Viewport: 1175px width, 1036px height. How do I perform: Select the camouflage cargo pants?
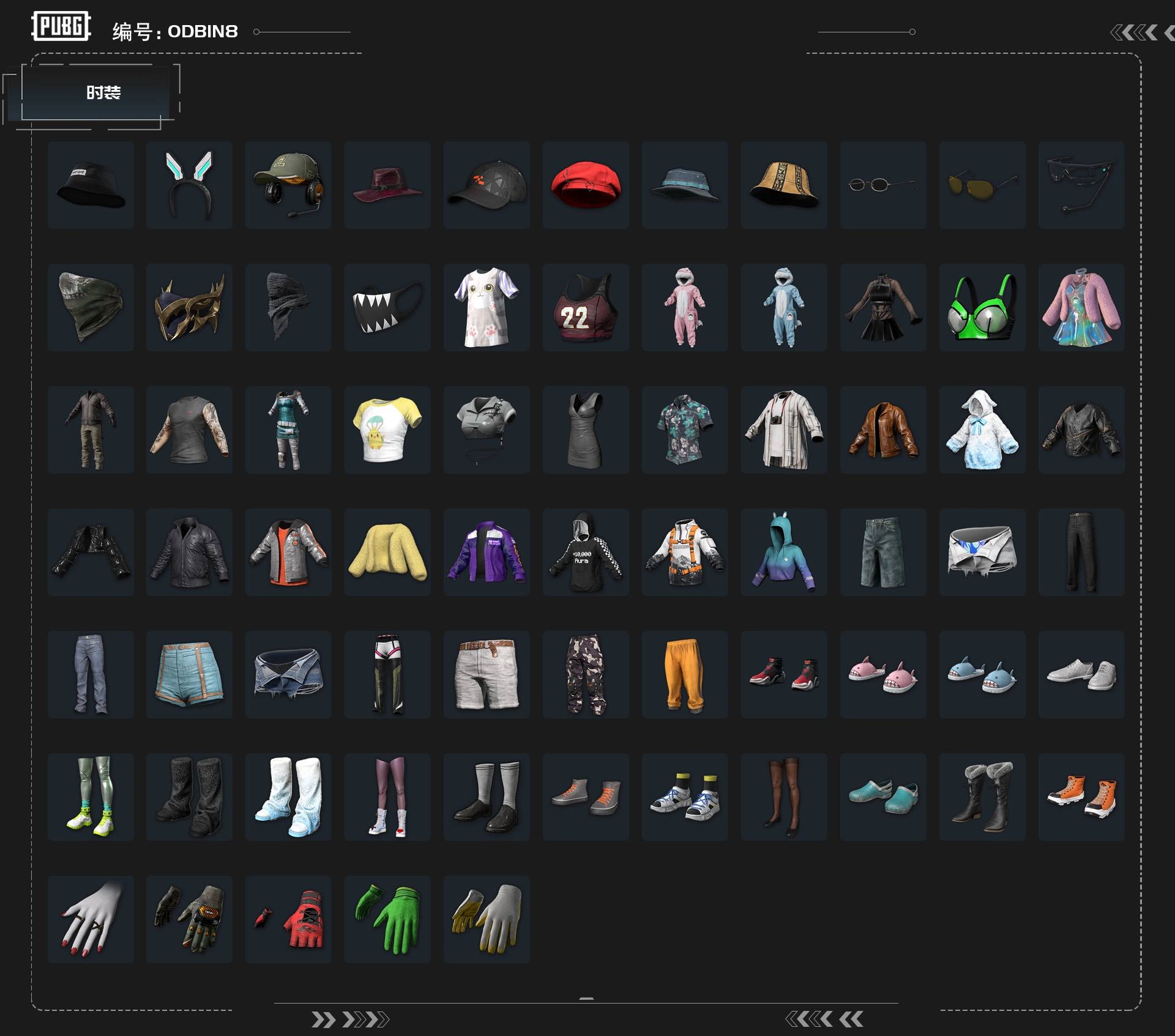click(586, 674)
